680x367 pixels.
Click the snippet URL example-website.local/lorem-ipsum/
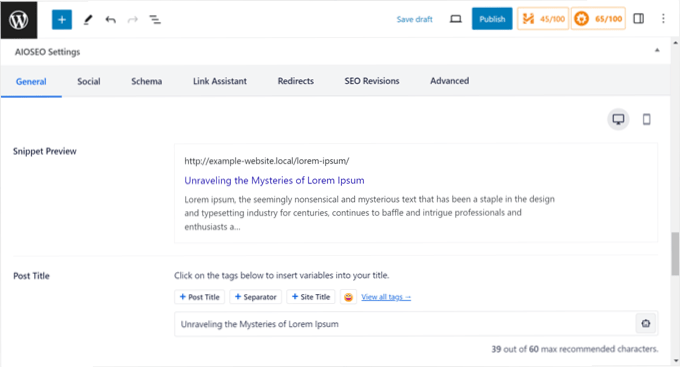267,161
